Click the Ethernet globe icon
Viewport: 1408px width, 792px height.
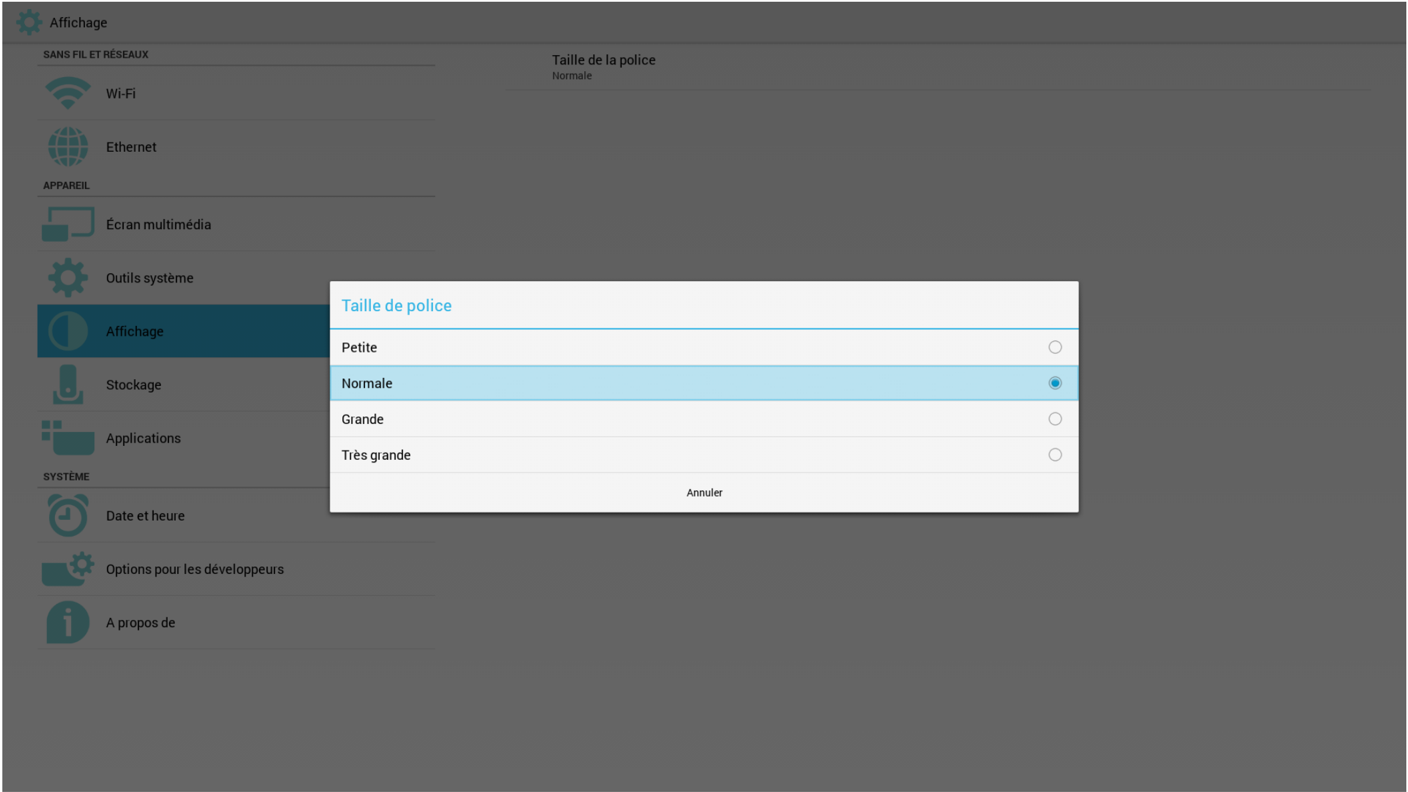coord(68,147)
